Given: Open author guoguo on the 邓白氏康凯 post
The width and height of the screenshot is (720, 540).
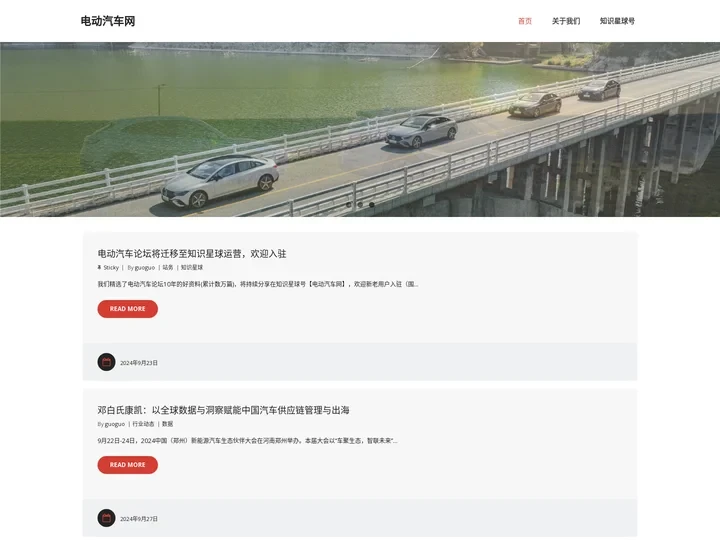Looking at the screenshot, I should pyautogui.click(x=115, y=424).
